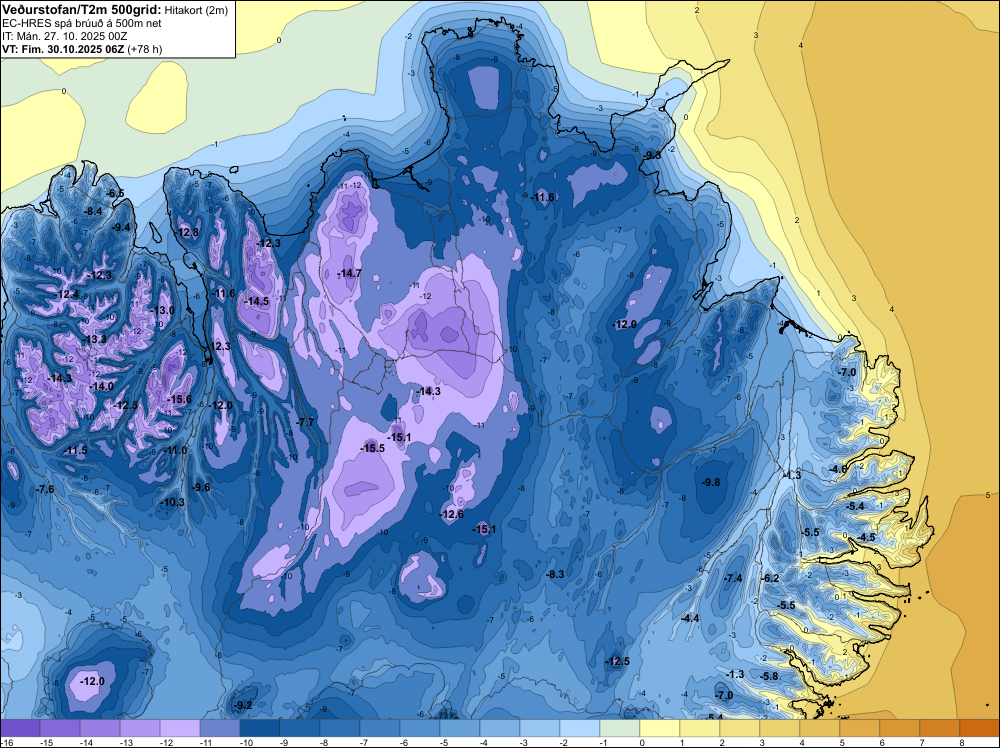
Task: Click the -4.5 temperature label
Action: tap(866, 537)
